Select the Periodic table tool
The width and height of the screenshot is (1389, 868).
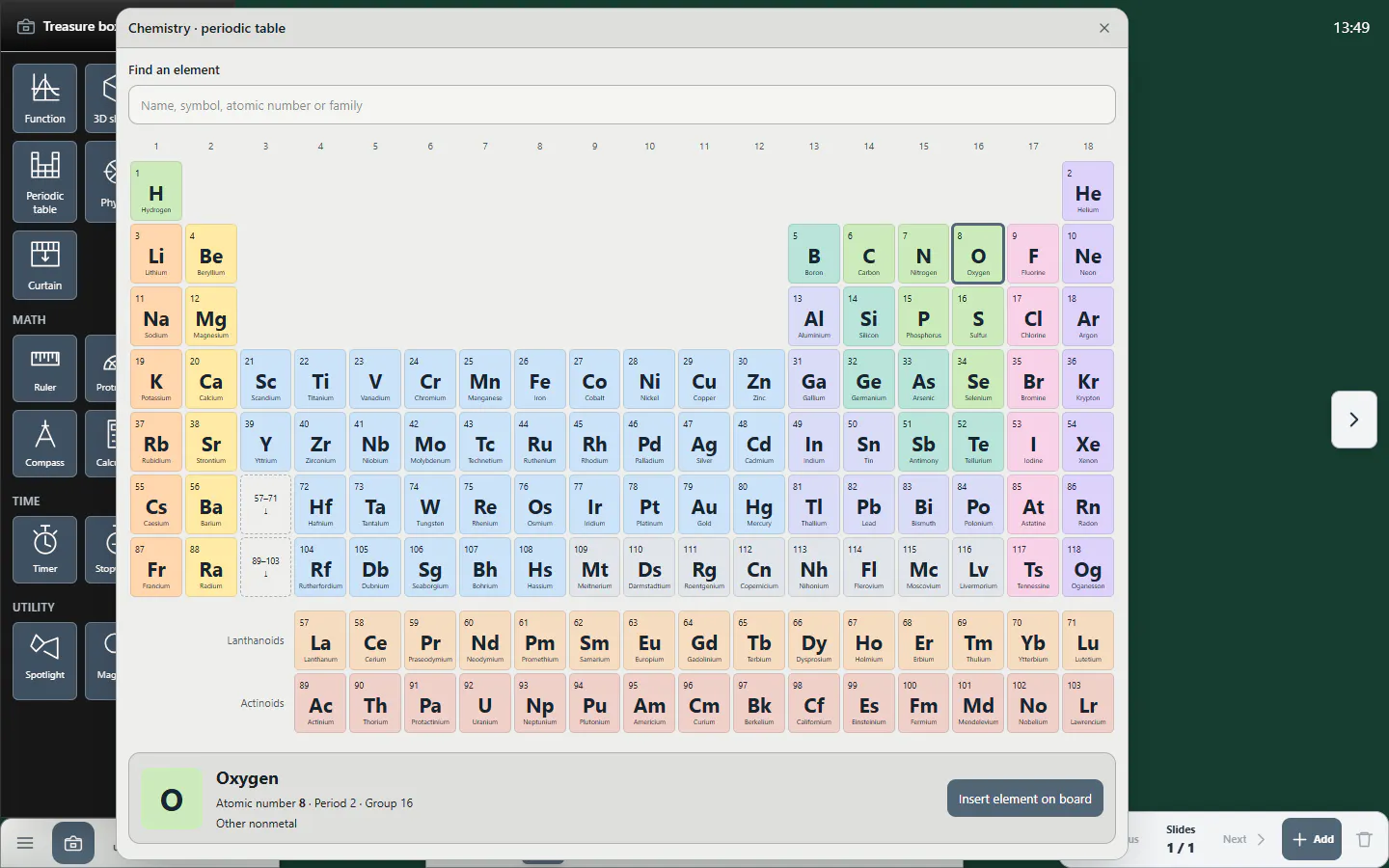click(x=45, y=182)
